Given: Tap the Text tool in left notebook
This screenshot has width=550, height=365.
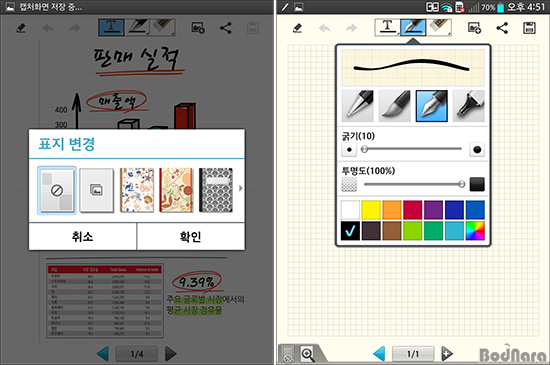Looking at the screenshot, I should (x=111, y=27).
